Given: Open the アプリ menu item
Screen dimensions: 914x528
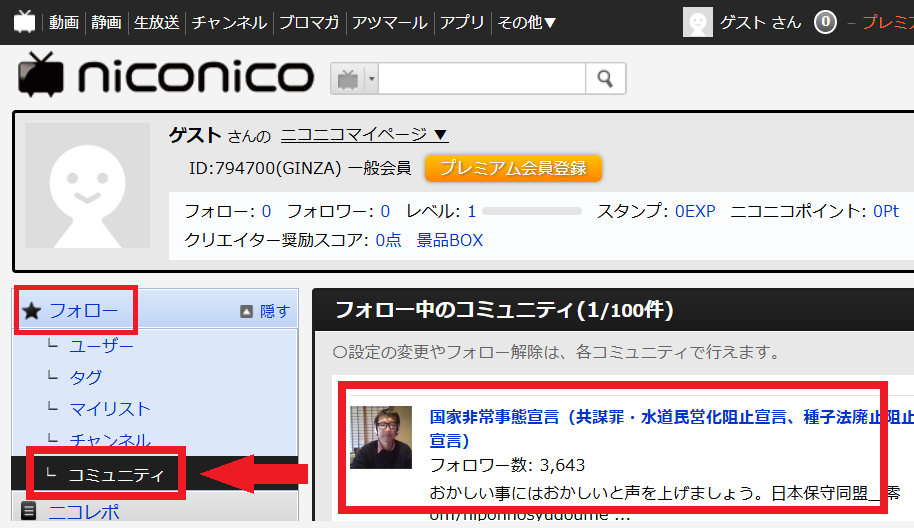Looking at the screenshot, I should [x=462, y=22].
